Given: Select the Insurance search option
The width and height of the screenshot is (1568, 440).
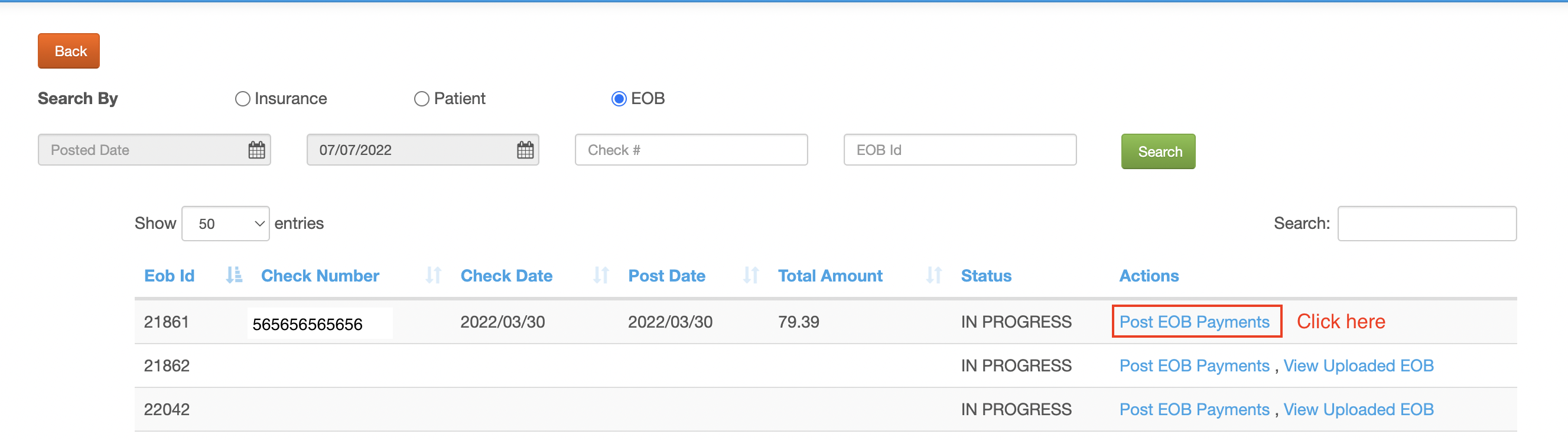Looking at the screenshot, I should click(x=242, y=99).
